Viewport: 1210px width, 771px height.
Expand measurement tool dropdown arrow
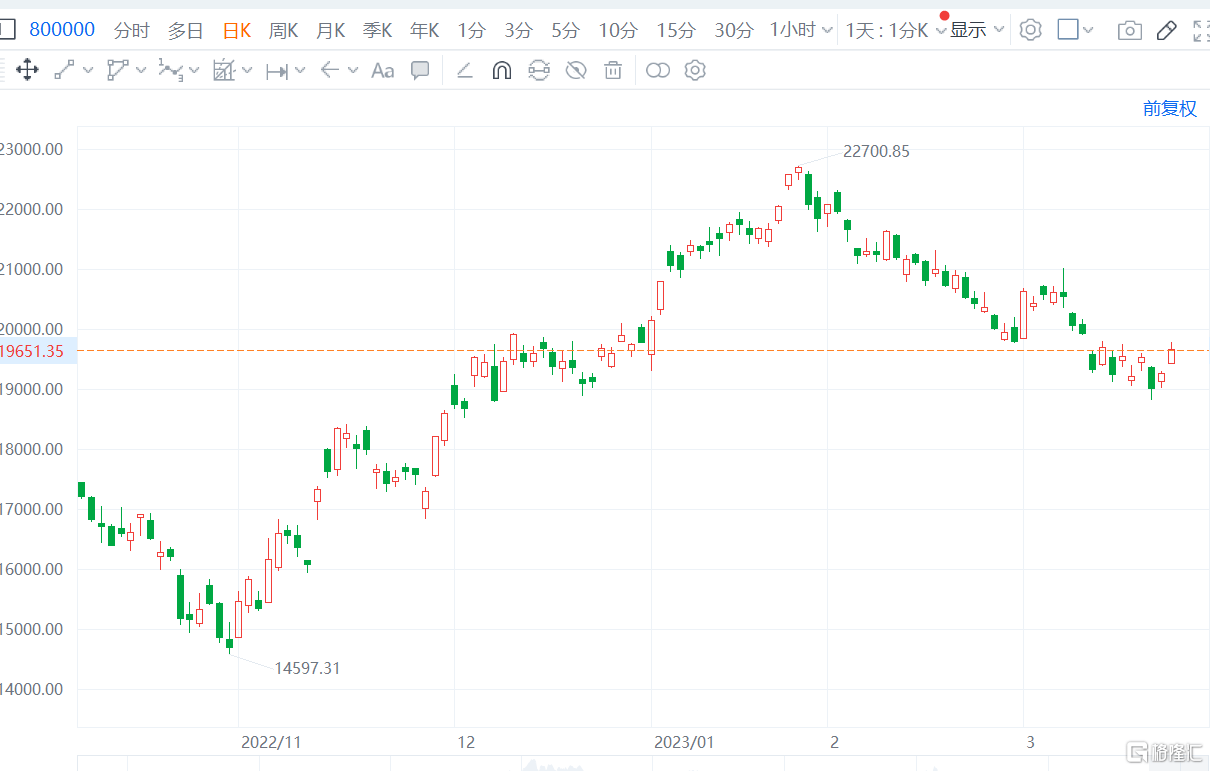(x=247, y=70)
